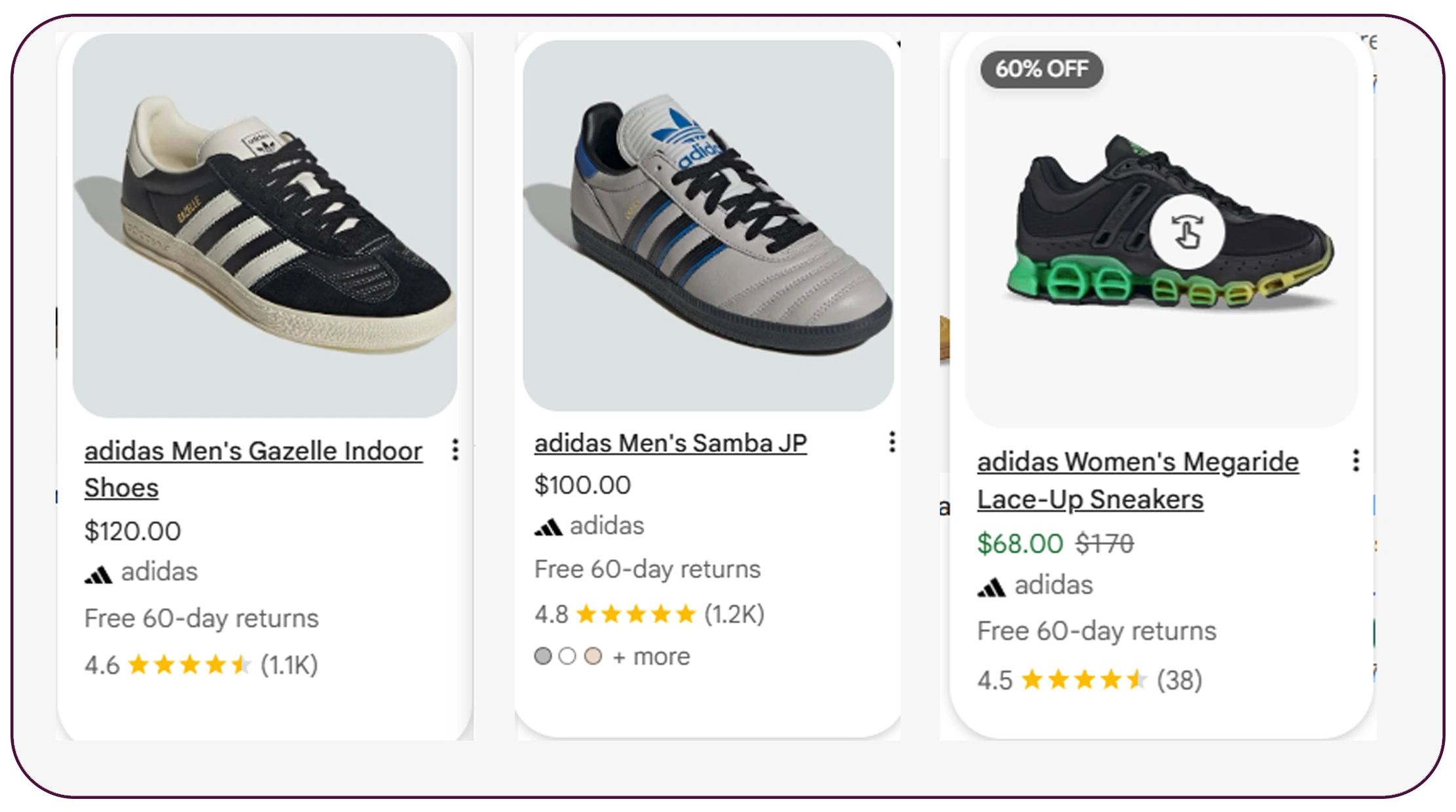The image size is (1456, 812).
Task: Click the 4.8 star rating for Samba
Action: click(635, 614)
